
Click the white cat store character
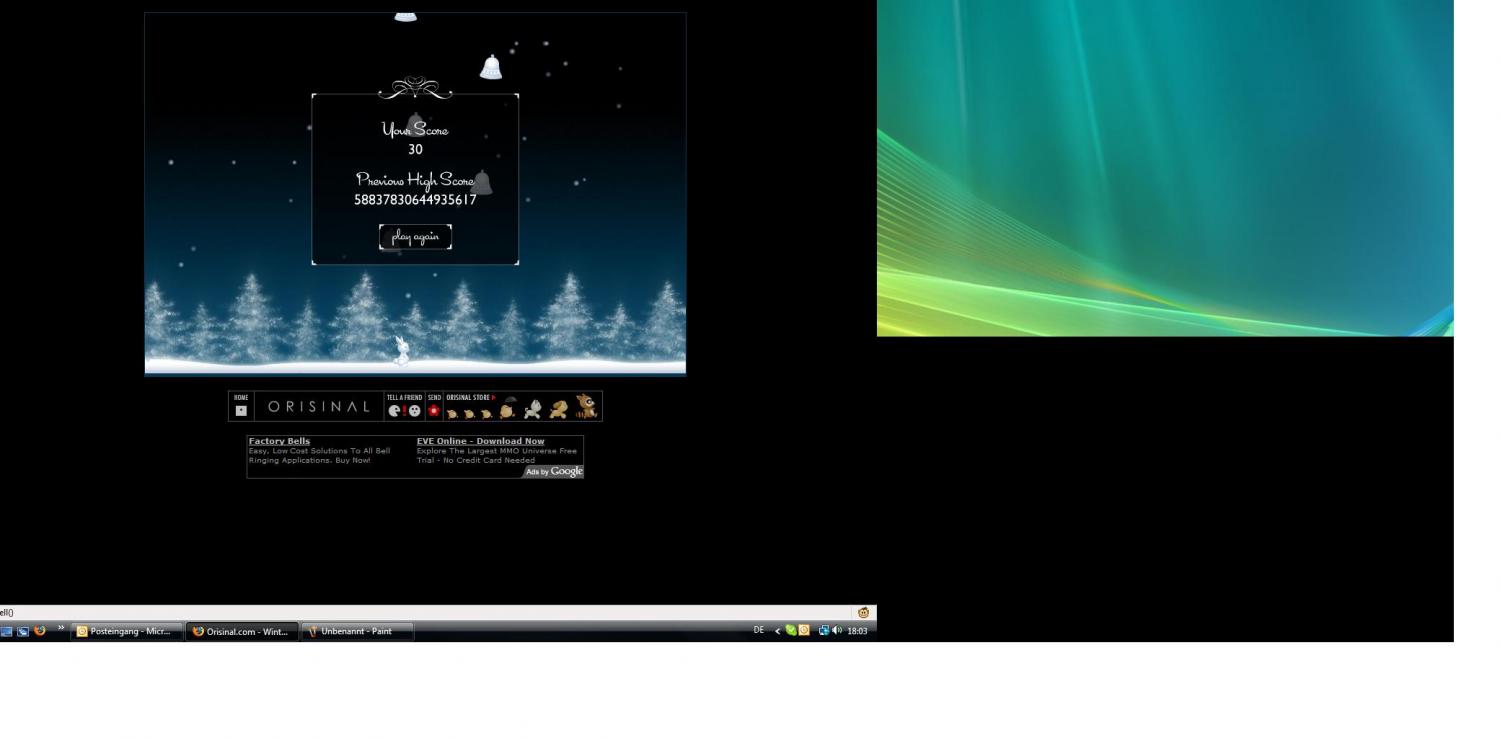(x=533, y=408)
